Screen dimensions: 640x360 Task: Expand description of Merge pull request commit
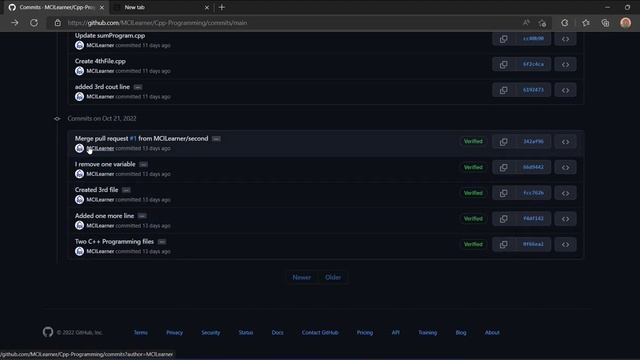coord(216,139)
